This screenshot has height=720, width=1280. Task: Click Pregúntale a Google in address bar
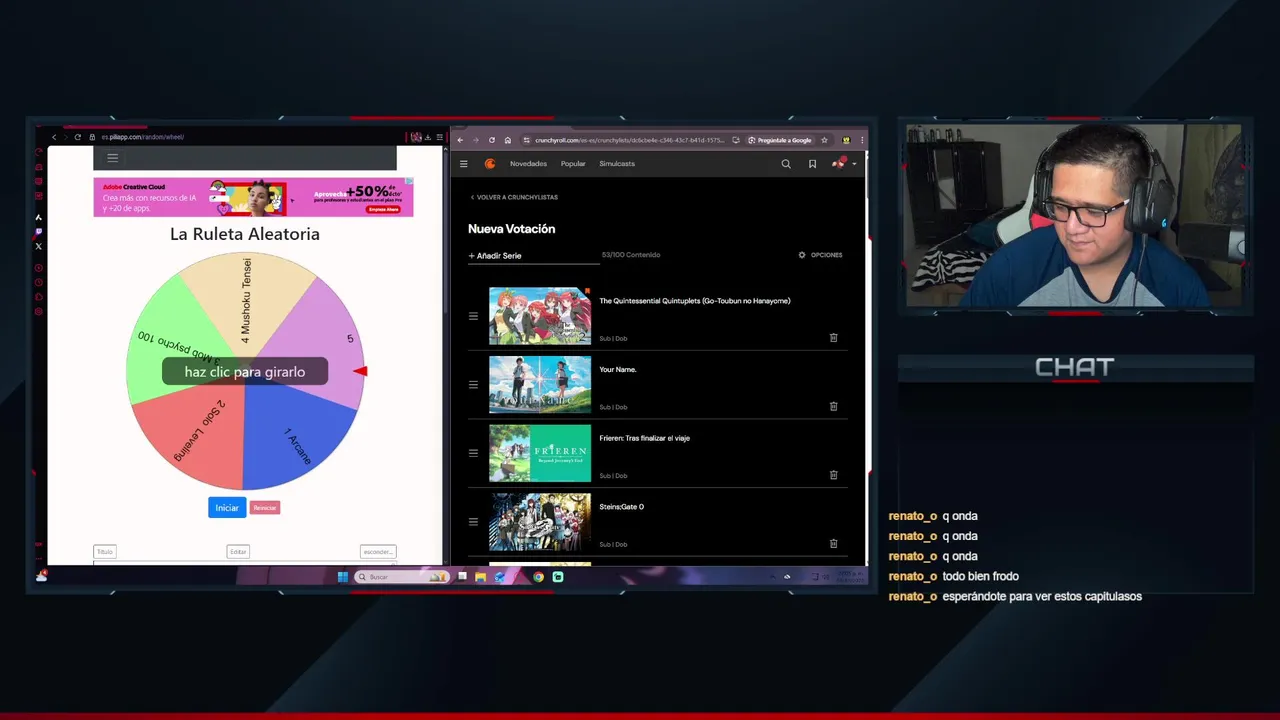click(x=780, y=140)
